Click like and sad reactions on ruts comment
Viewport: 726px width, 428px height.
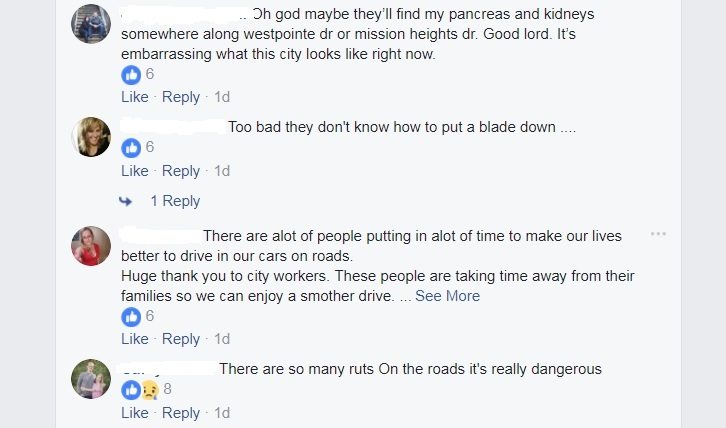point(141,389)
